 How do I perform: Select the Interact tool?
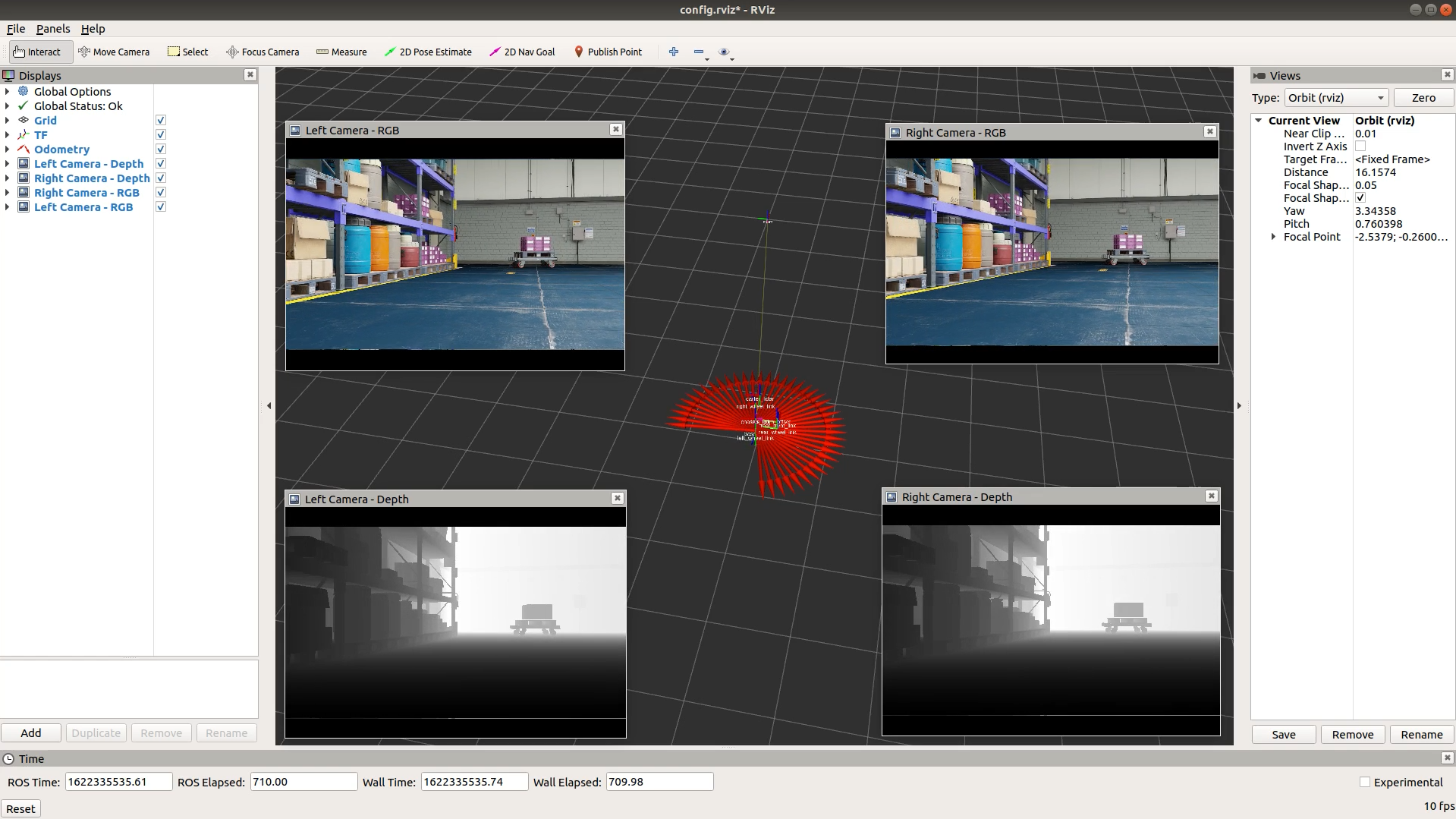click(x=37, y=52)
